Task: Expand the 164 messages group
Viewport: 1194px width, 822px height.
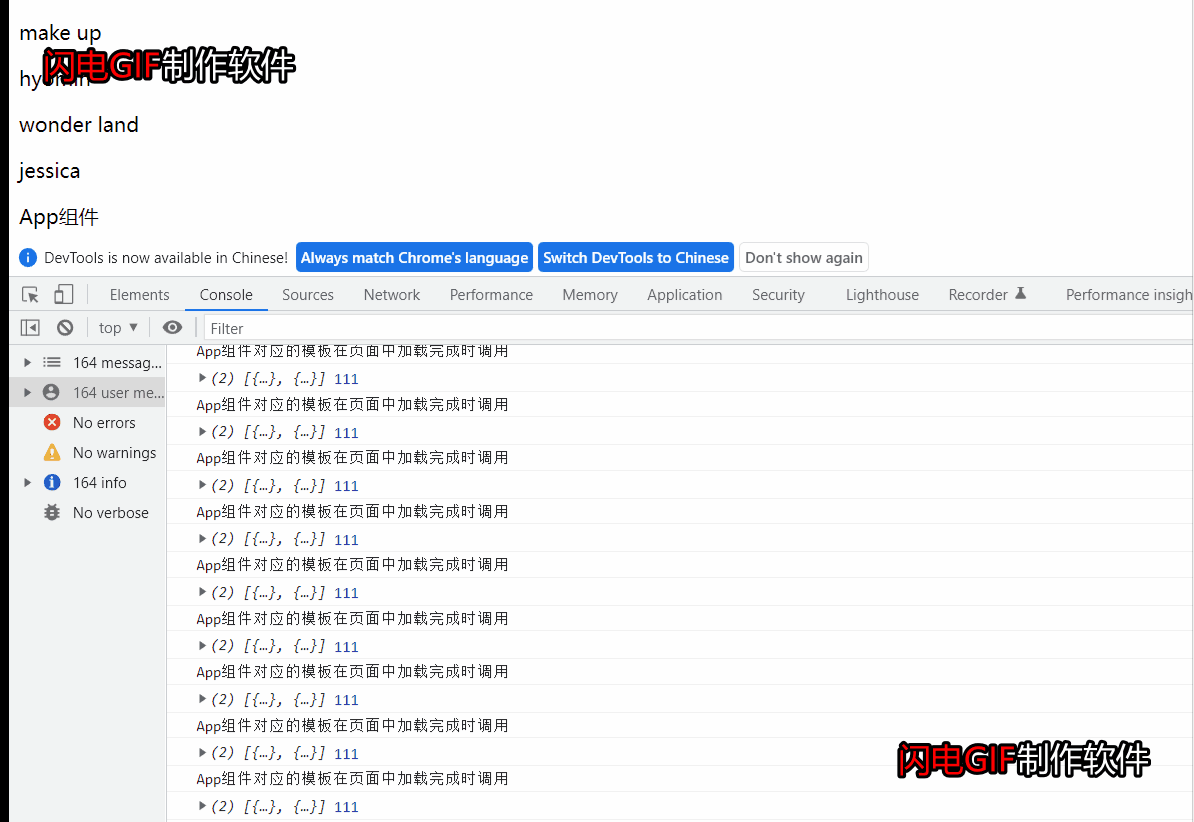Action: pyautogui.click(x=27, y=363)
